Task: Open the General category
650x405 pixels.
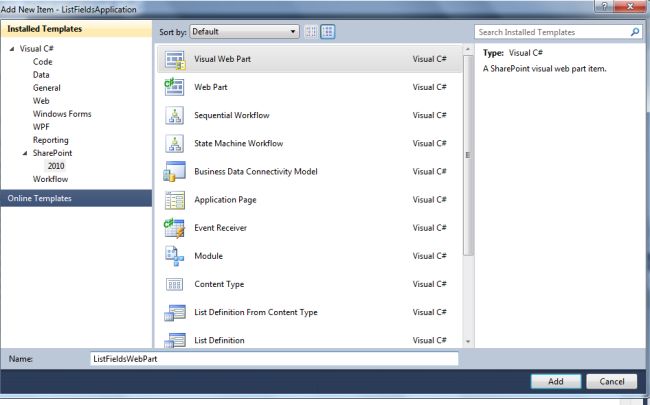Action: coord(47,88)
